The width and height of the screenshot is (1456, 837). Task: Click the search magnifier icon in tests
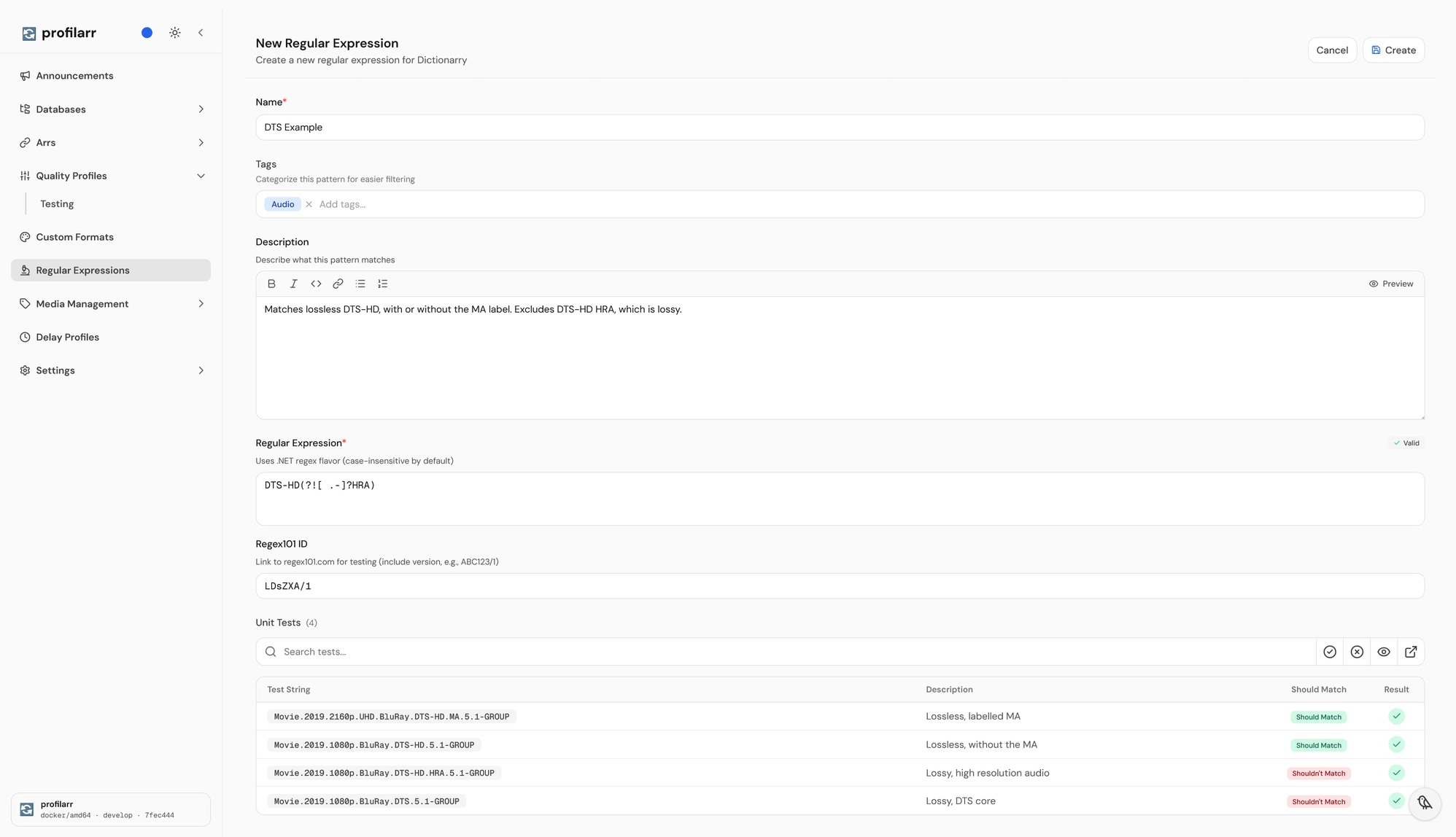point(271,652)
